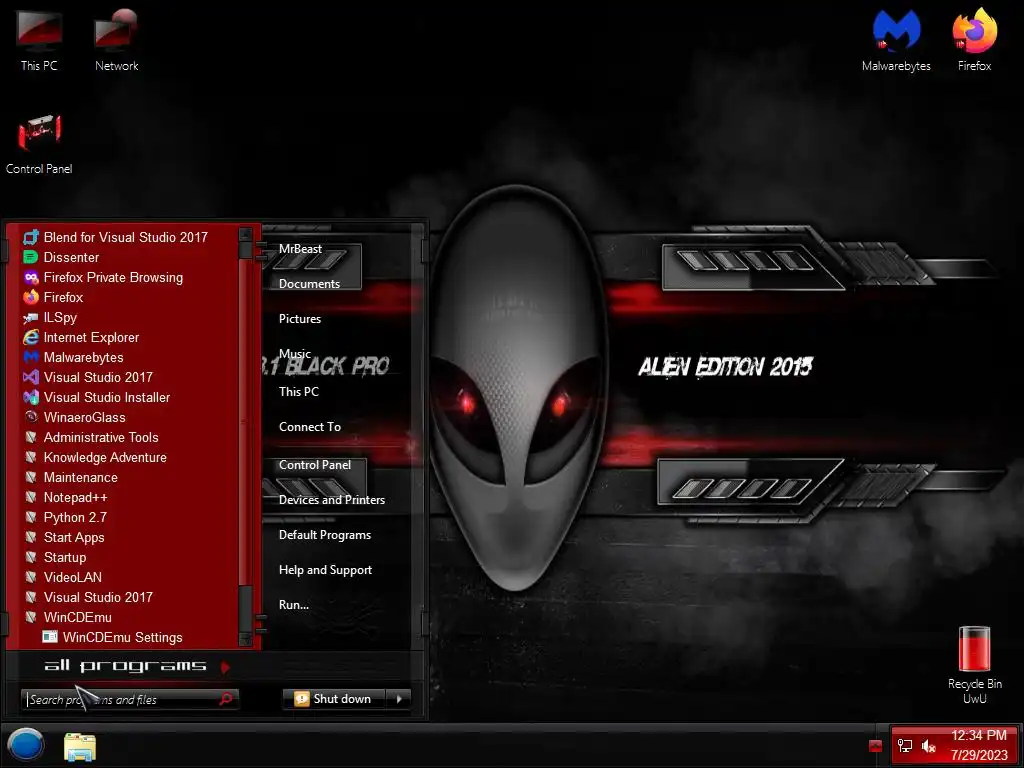The image size is (1024, 768).
Task: Open MrBeast user folder link
Action: pos(300,249)
